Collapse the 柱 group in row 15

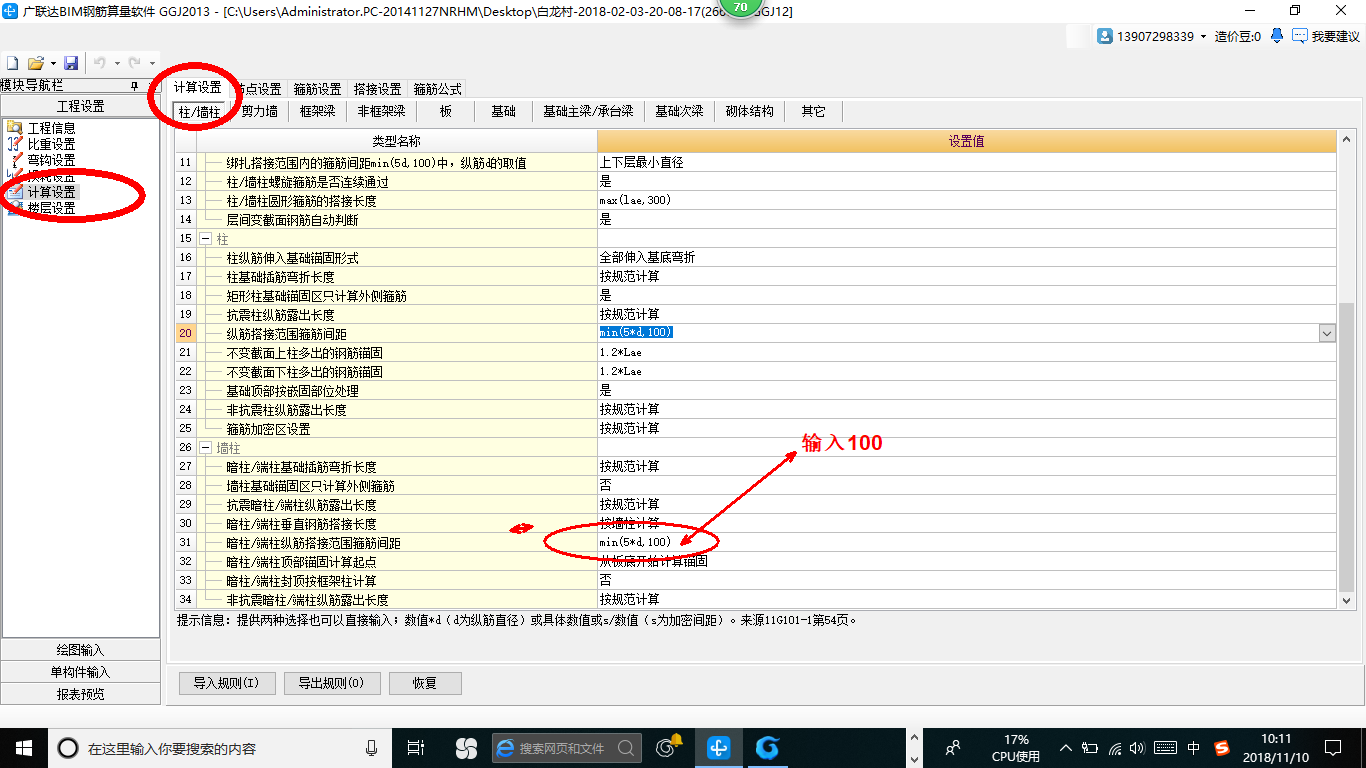pos(205,239)
